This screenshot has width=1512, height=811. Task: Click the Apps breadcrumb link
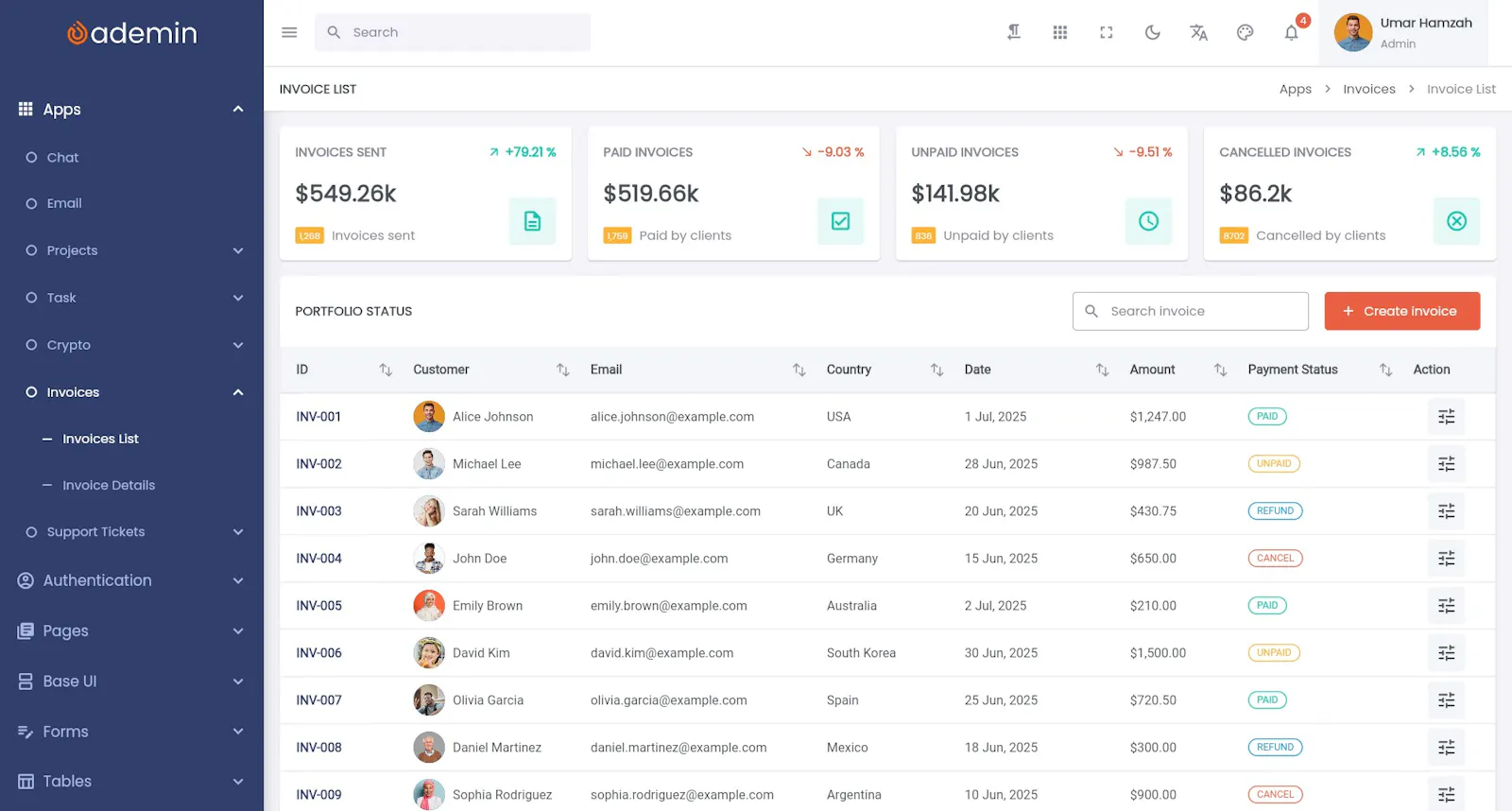click(1296, 89)
